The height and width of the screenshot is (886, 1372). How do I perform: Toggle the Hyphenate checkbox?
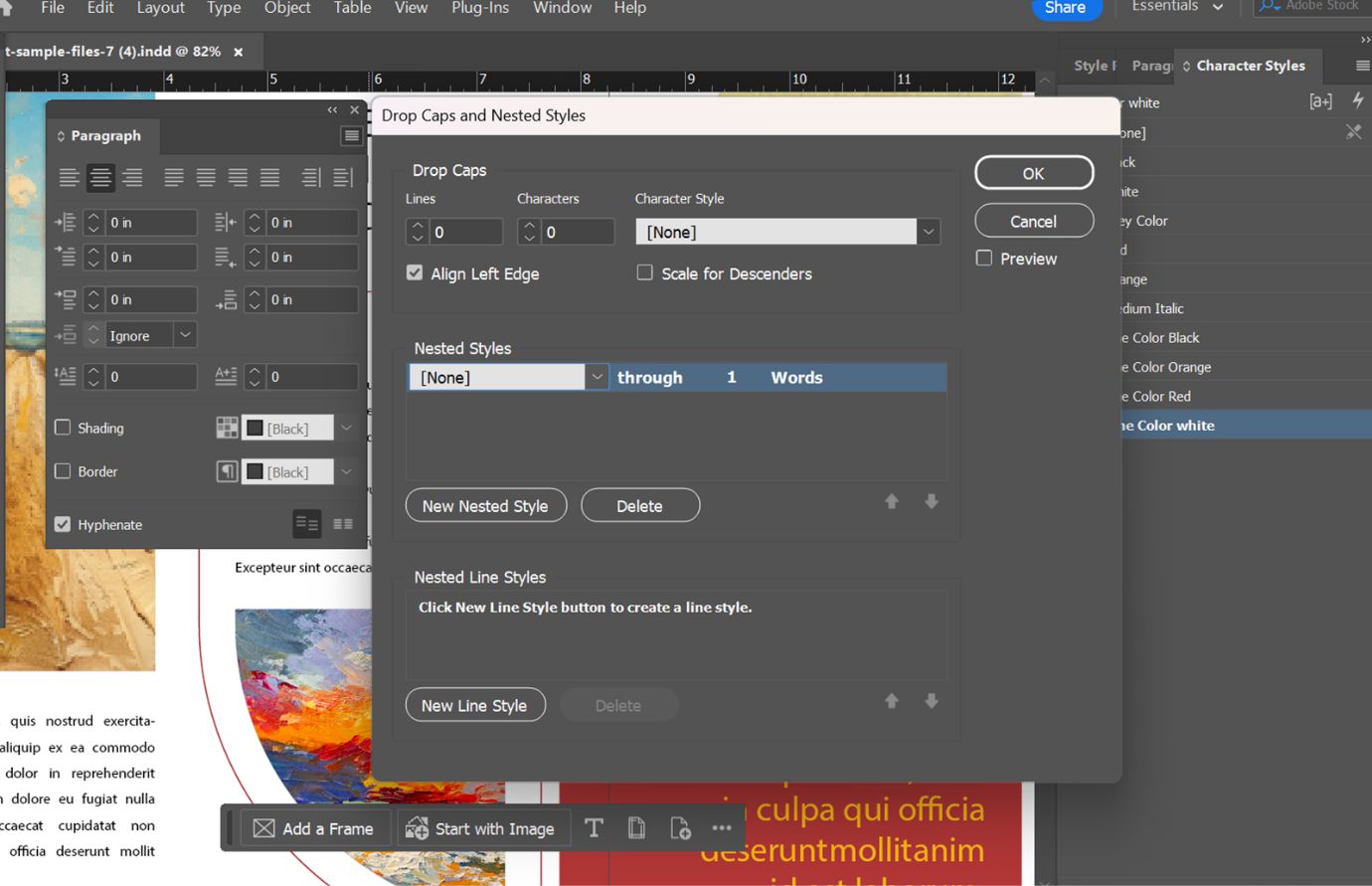pos(63,524)
